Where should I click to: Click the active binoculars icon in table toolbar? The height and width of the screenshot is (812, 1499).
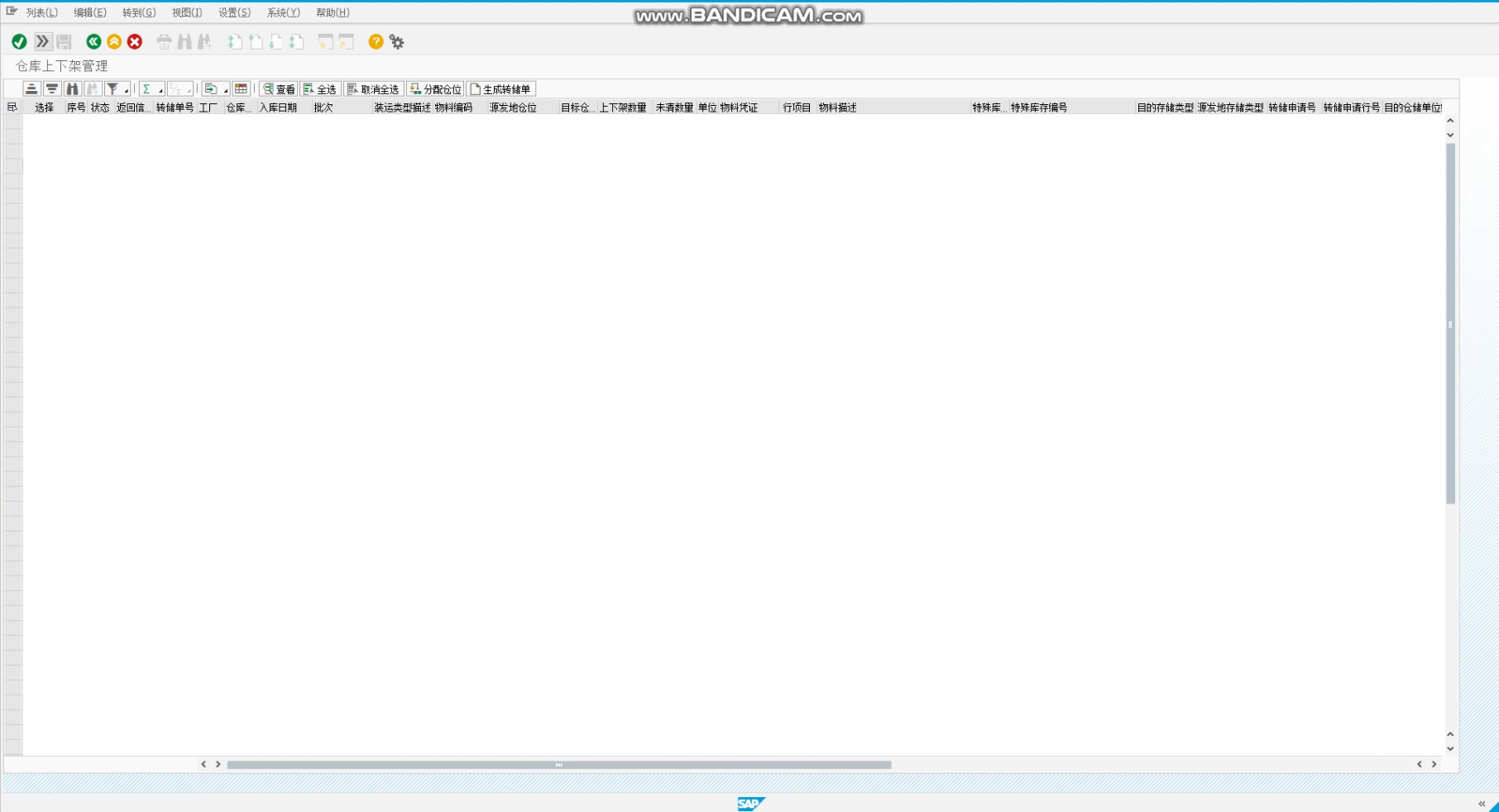coord(73,88)
